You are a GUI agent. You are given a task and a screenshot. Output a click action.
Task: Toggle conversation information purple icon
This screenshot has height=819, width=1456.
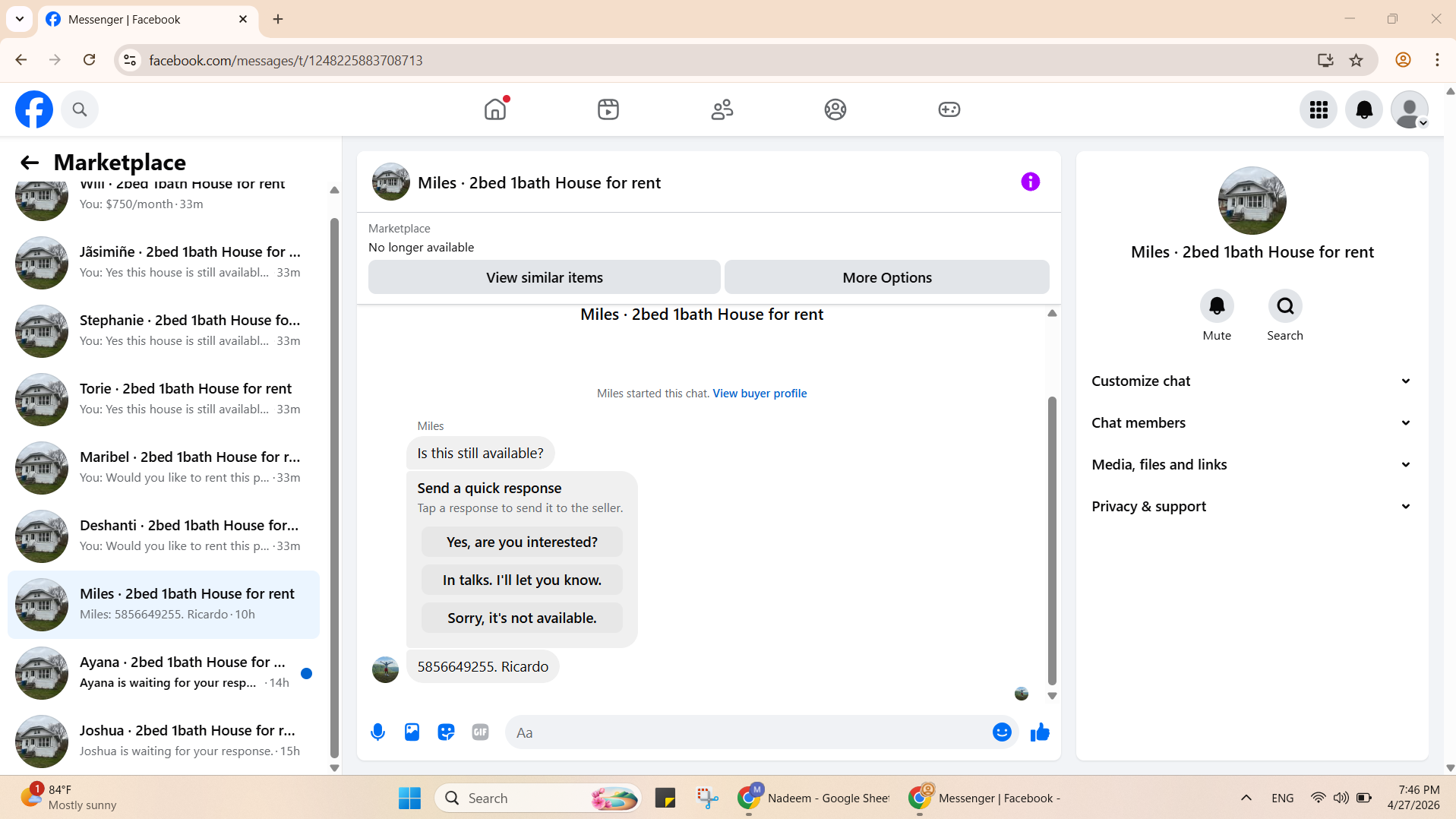pos(1030,182)
